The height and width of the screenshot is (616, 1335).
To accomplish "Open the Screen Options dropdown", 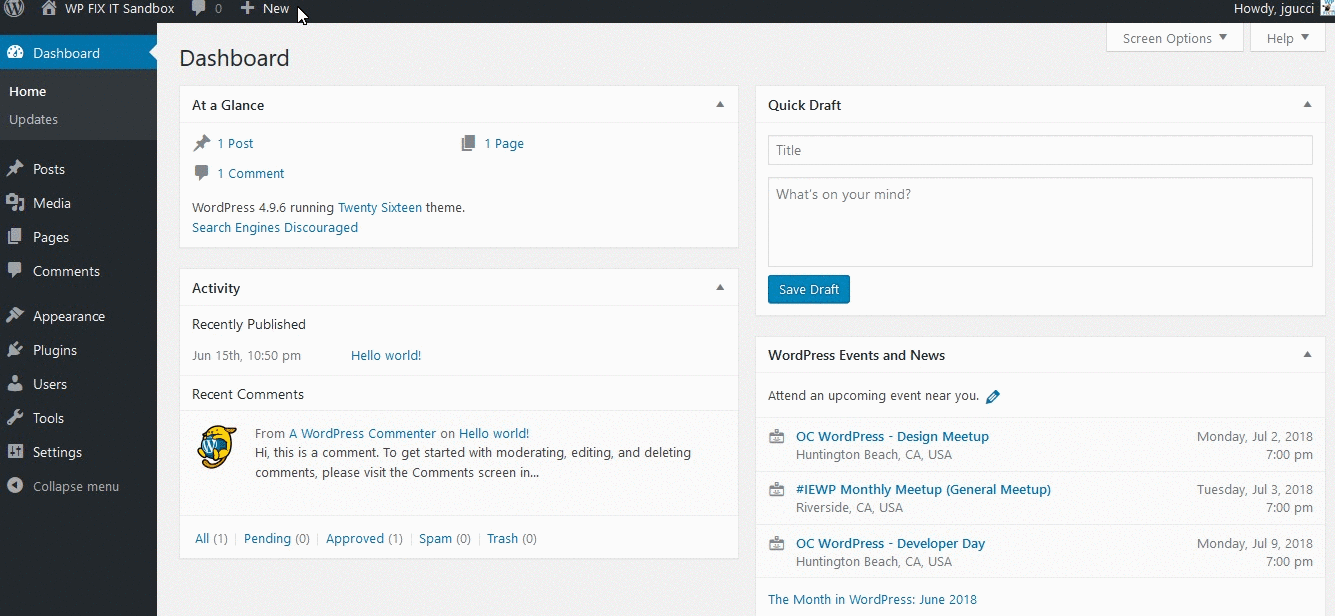I will [x=1175, y=38].
